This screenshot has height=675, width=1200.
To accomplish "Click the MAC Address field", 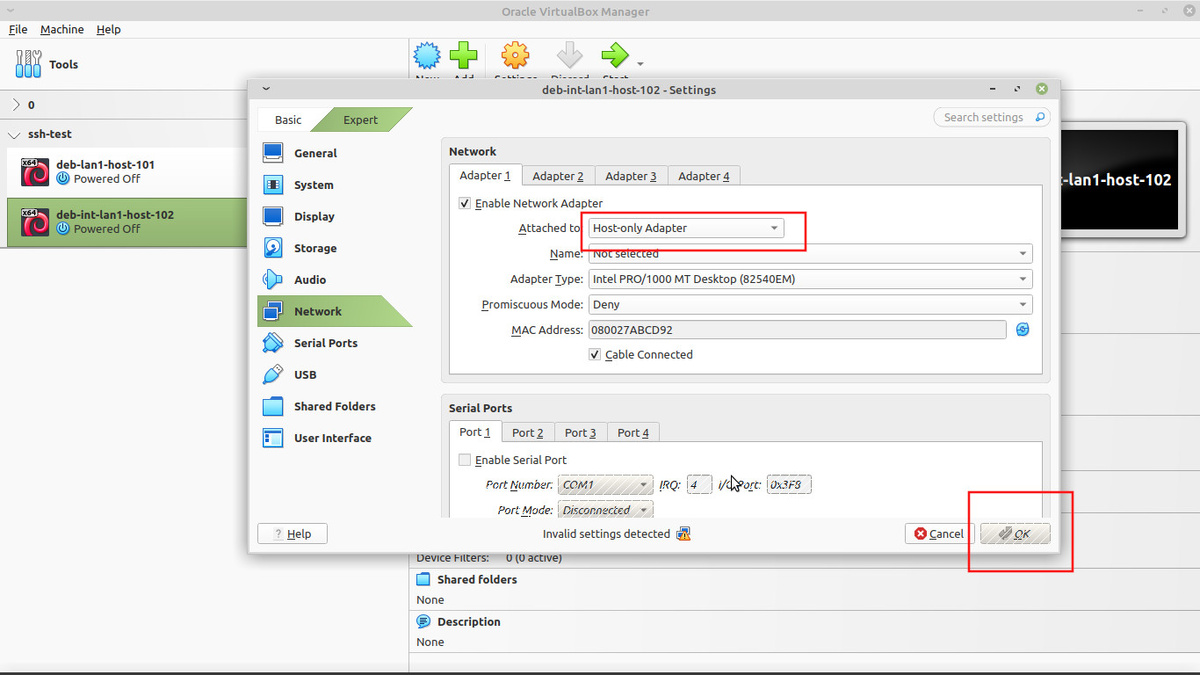I will (x=797, y=330).
